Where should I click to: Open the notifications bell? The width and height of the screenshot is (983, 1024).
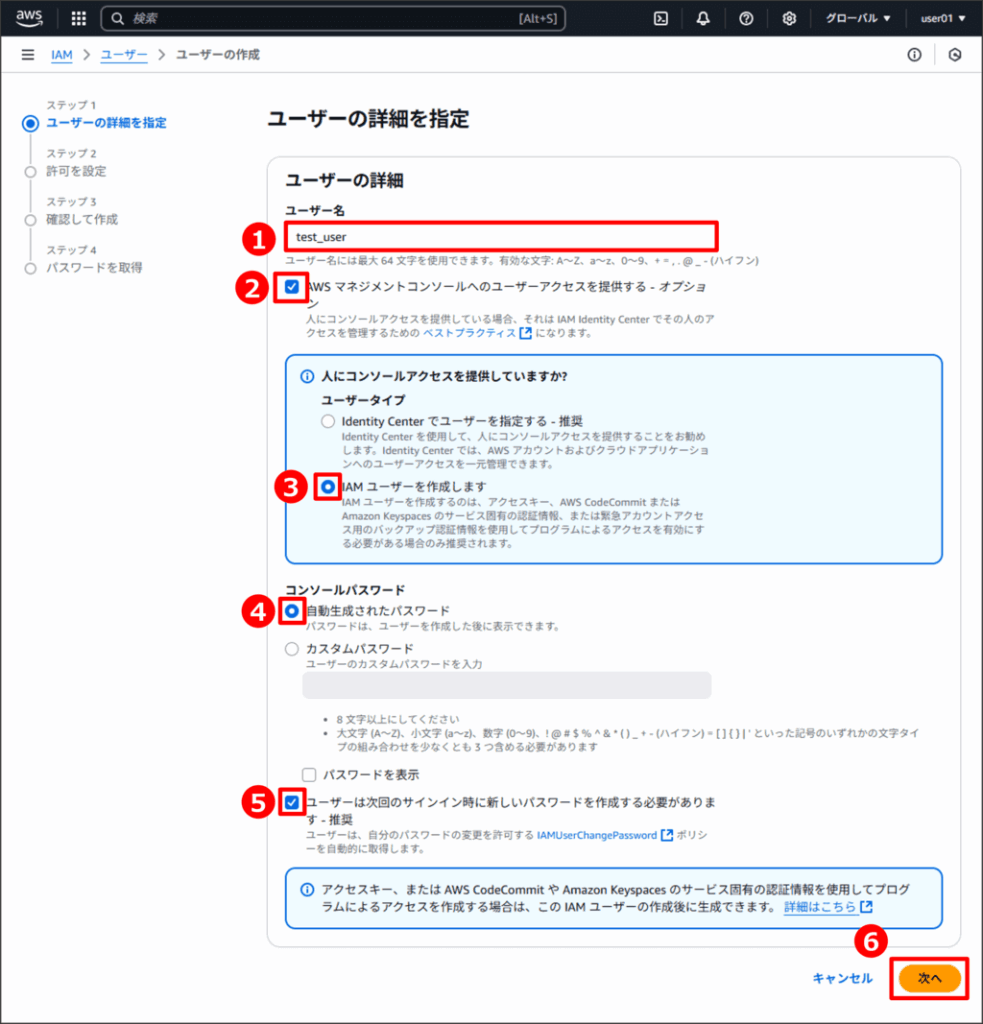click(703, 18)
